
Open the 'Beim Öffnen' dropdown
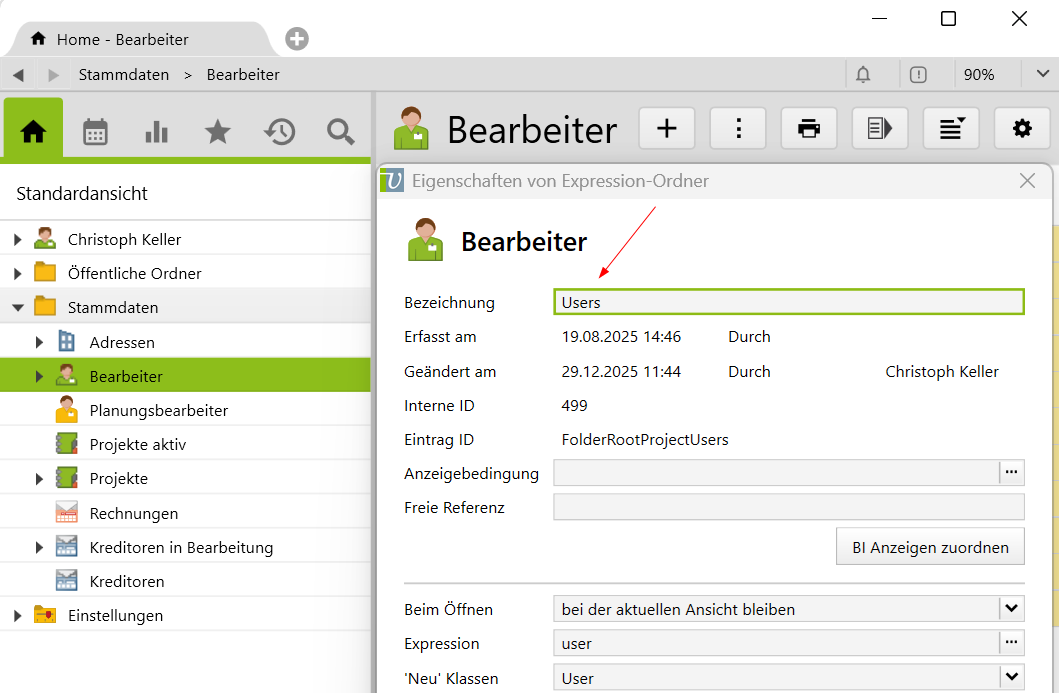(x=1012, y=609)
